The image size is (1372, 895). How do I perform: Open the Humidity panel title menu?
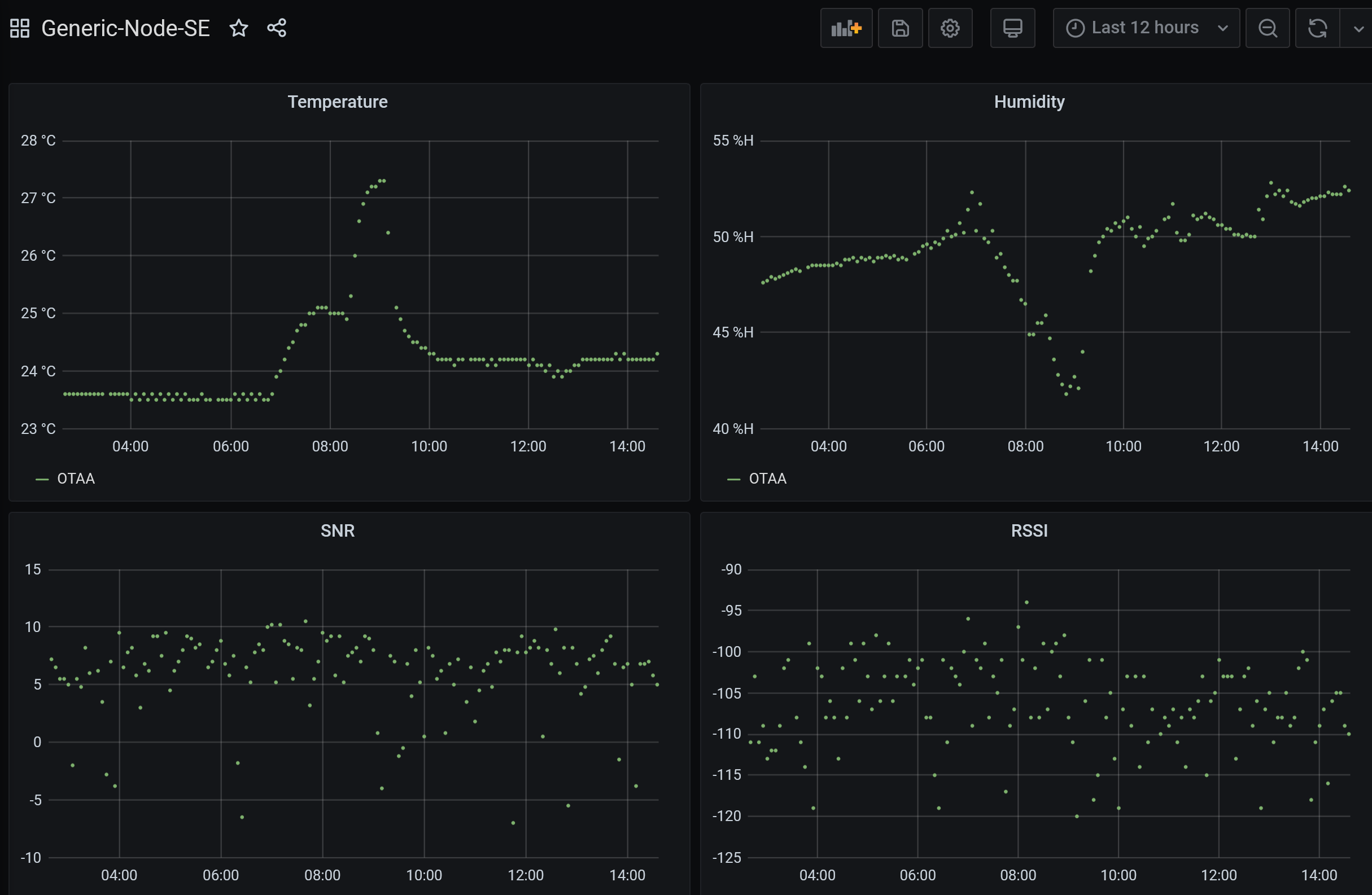click(x=1029, y=102)
